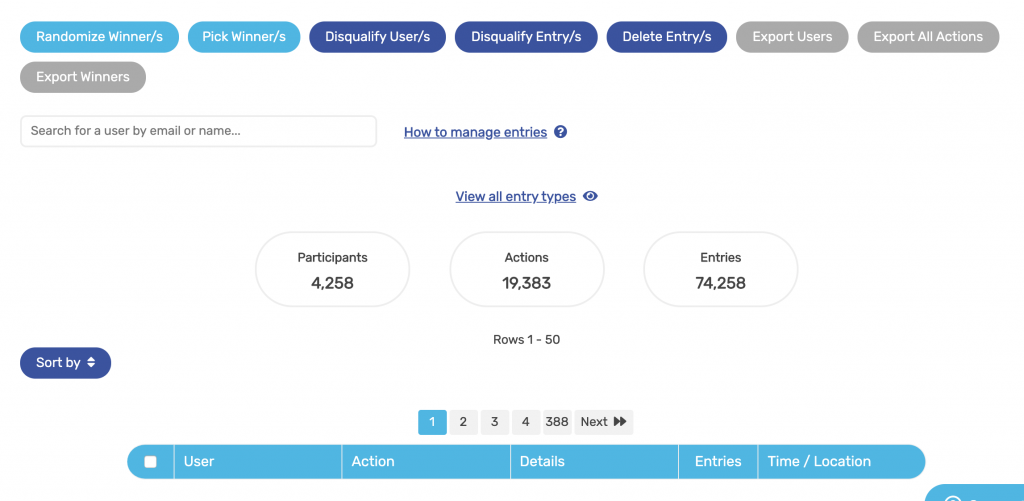Focus the user search field
The width and height of the screenshot is (1024, 501).
pyautogui.click(x=199, y=131)
